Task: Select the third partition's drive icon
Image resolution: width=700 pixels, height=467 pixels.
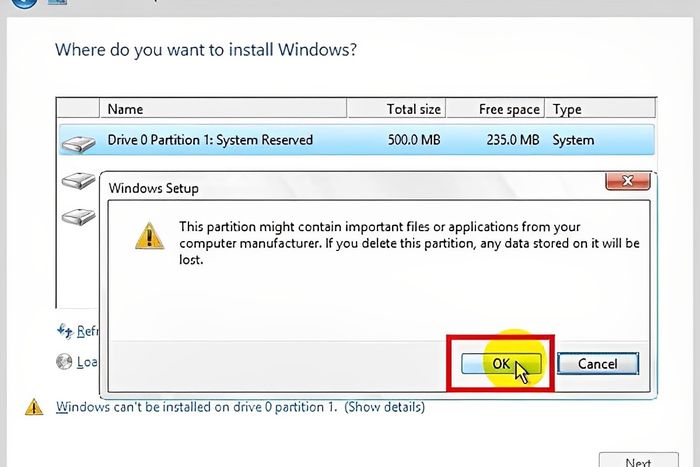Action: [x=79, y=217]
